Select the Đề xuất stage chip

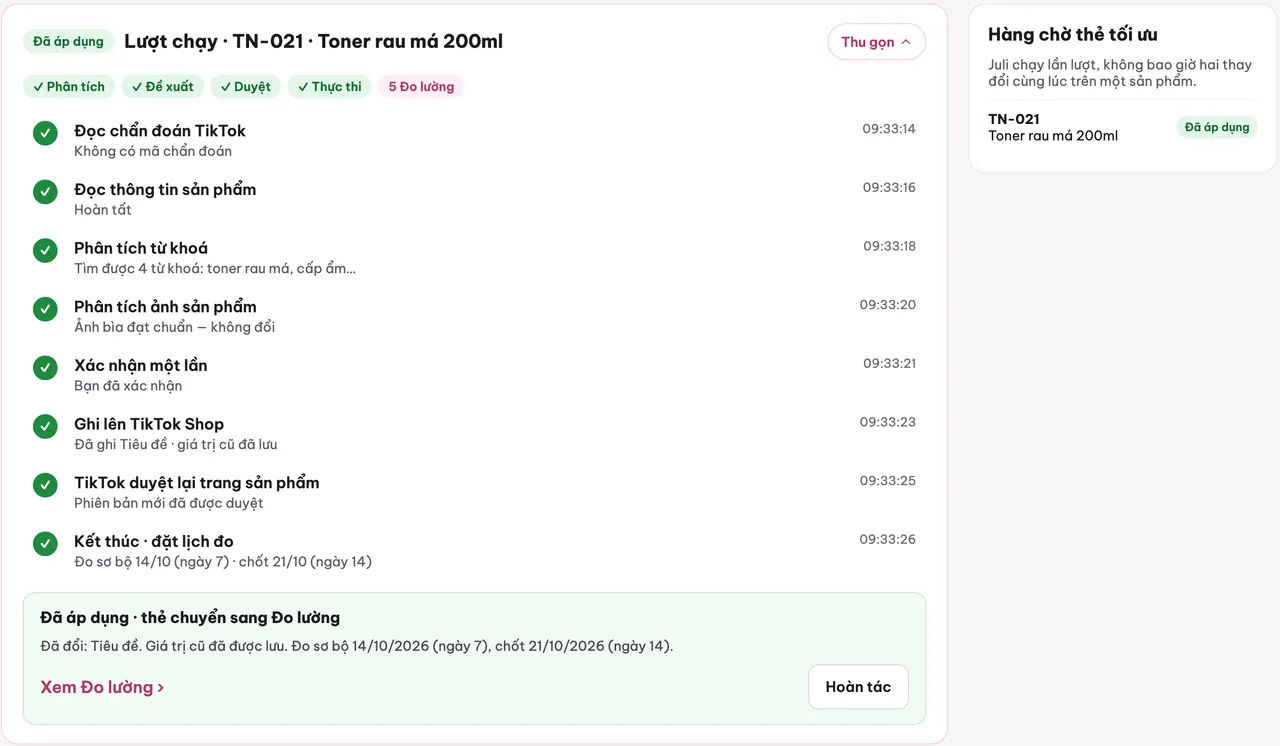point(163,87)
